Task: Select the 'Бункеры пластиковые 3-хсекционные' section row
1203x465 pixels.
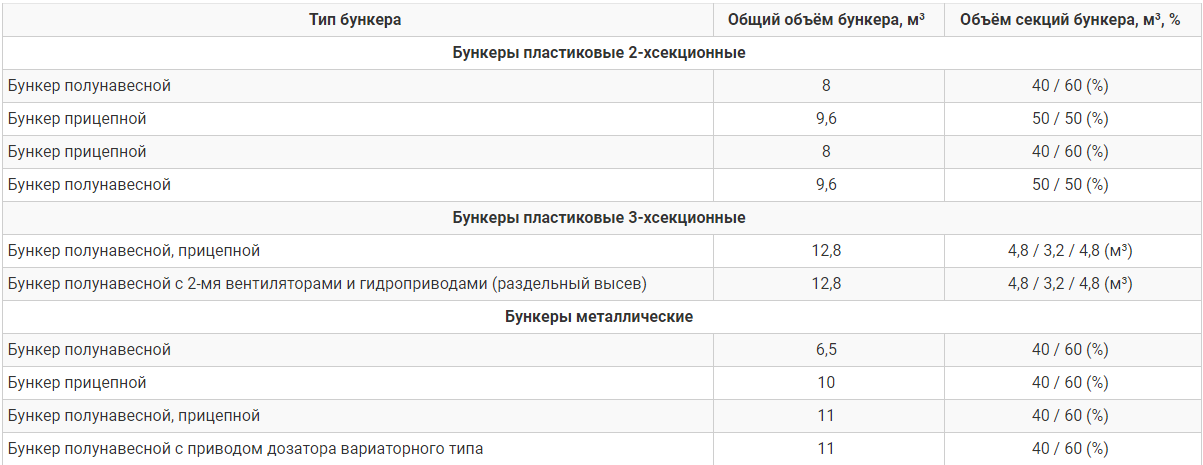Action: click(x=599, y=218)
